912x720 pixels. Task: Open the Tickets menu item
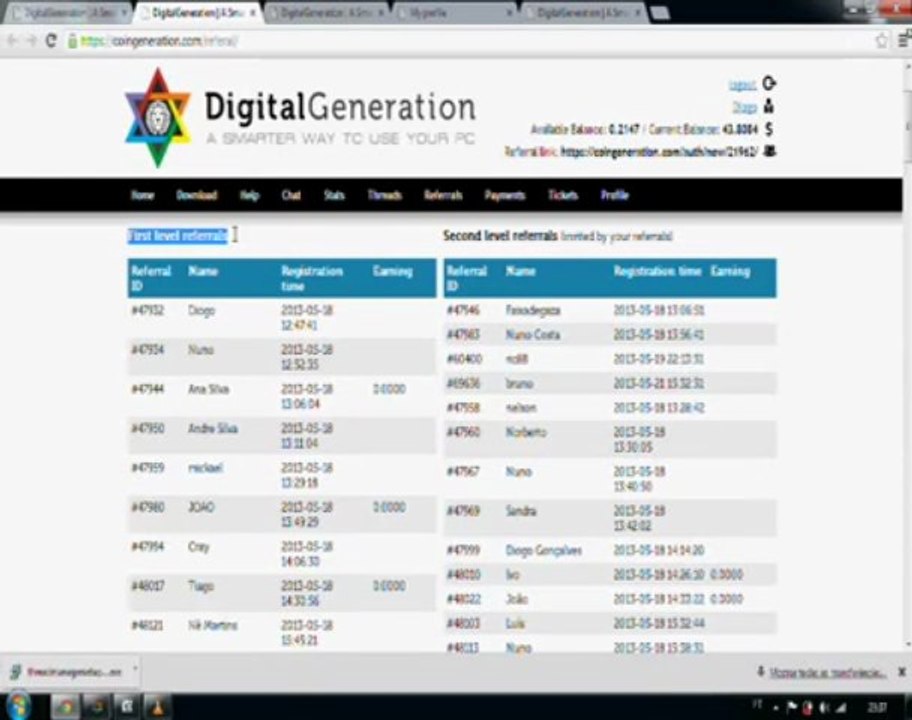coord(563,195)
